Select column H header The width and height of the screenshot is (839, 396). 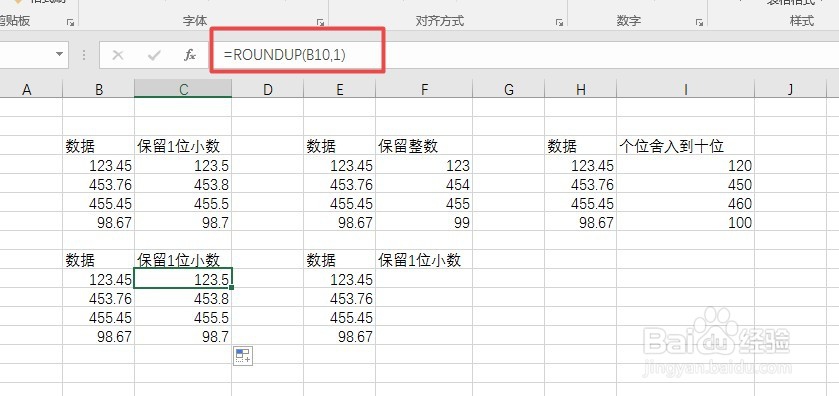[x=581, y=89]
